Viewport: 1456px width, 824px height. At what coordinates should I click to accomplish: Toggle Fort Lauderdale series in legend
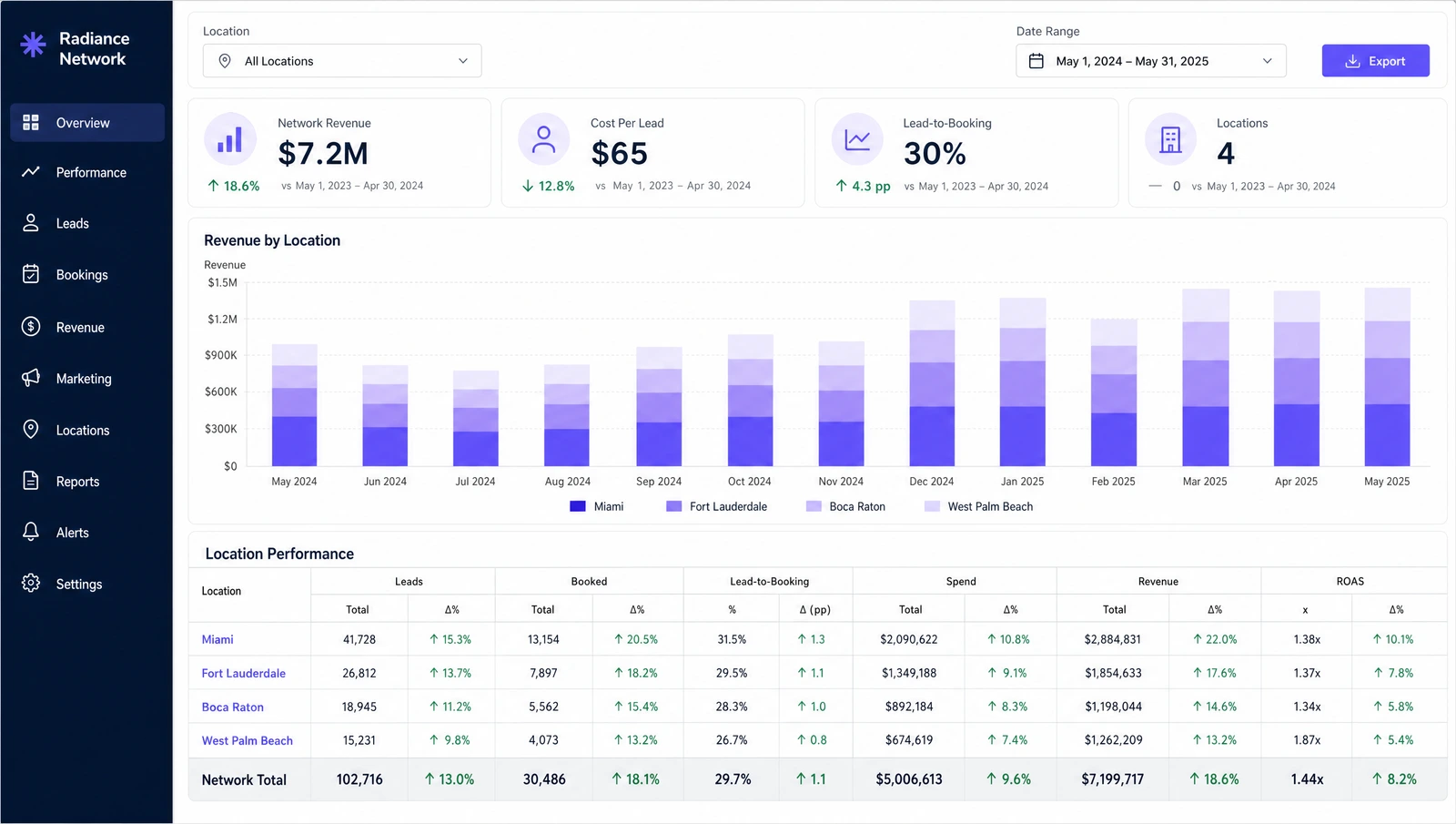click(716, 506)
